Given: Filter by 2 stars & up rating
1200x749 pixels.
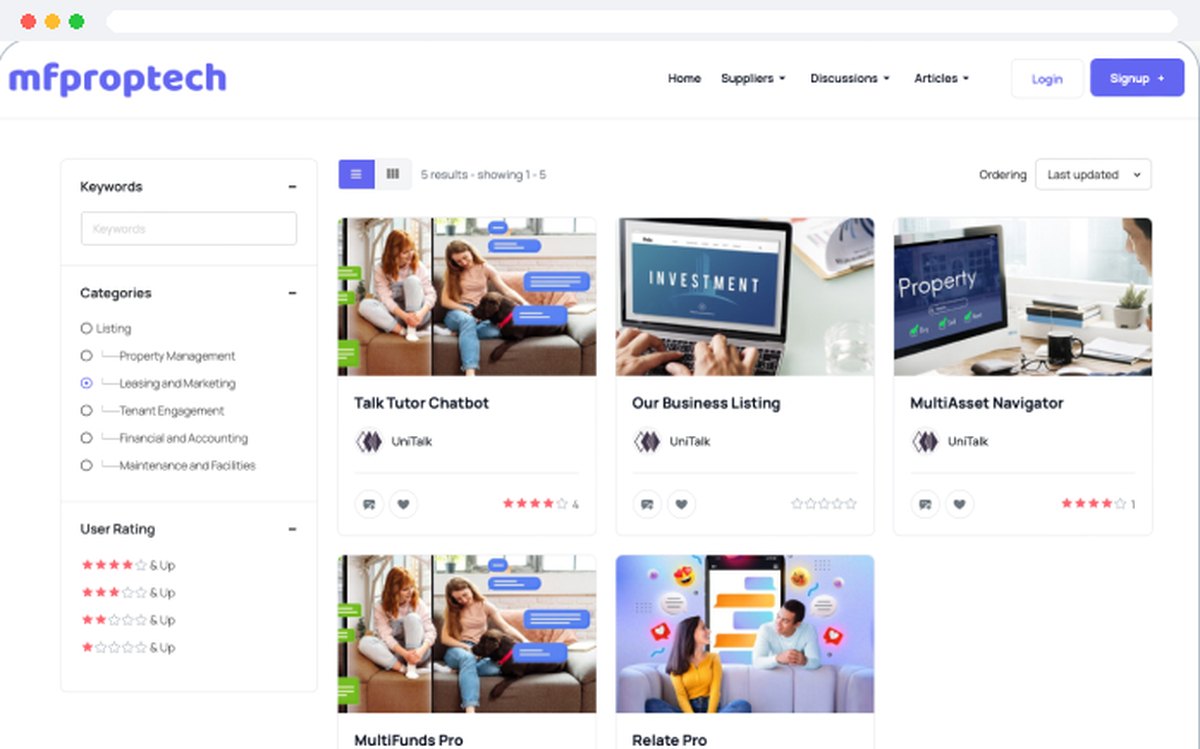Looking at the screenshot, I should [x=128, y=620].
